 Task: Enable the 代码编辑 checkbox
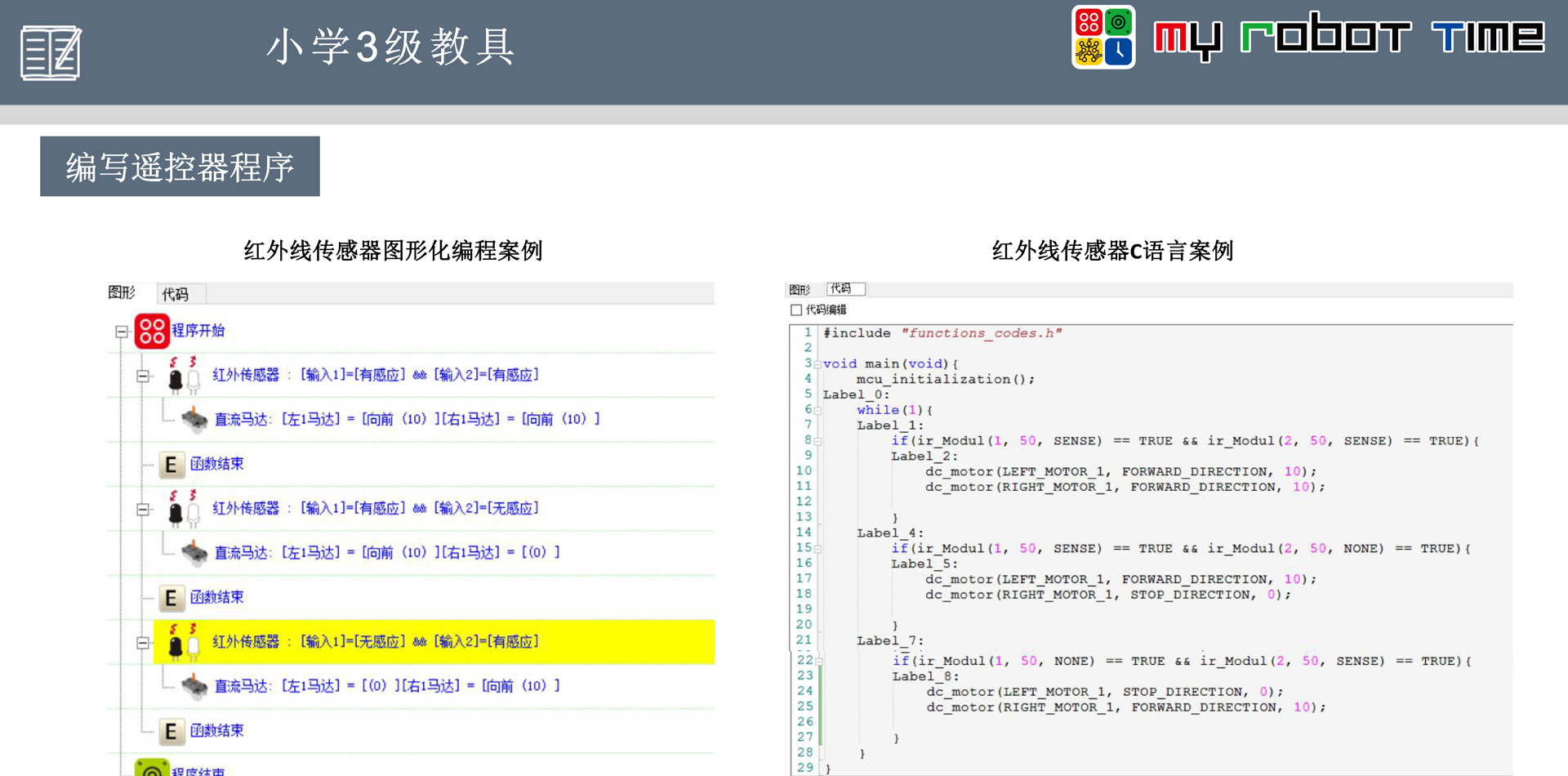tap(796, 310)
